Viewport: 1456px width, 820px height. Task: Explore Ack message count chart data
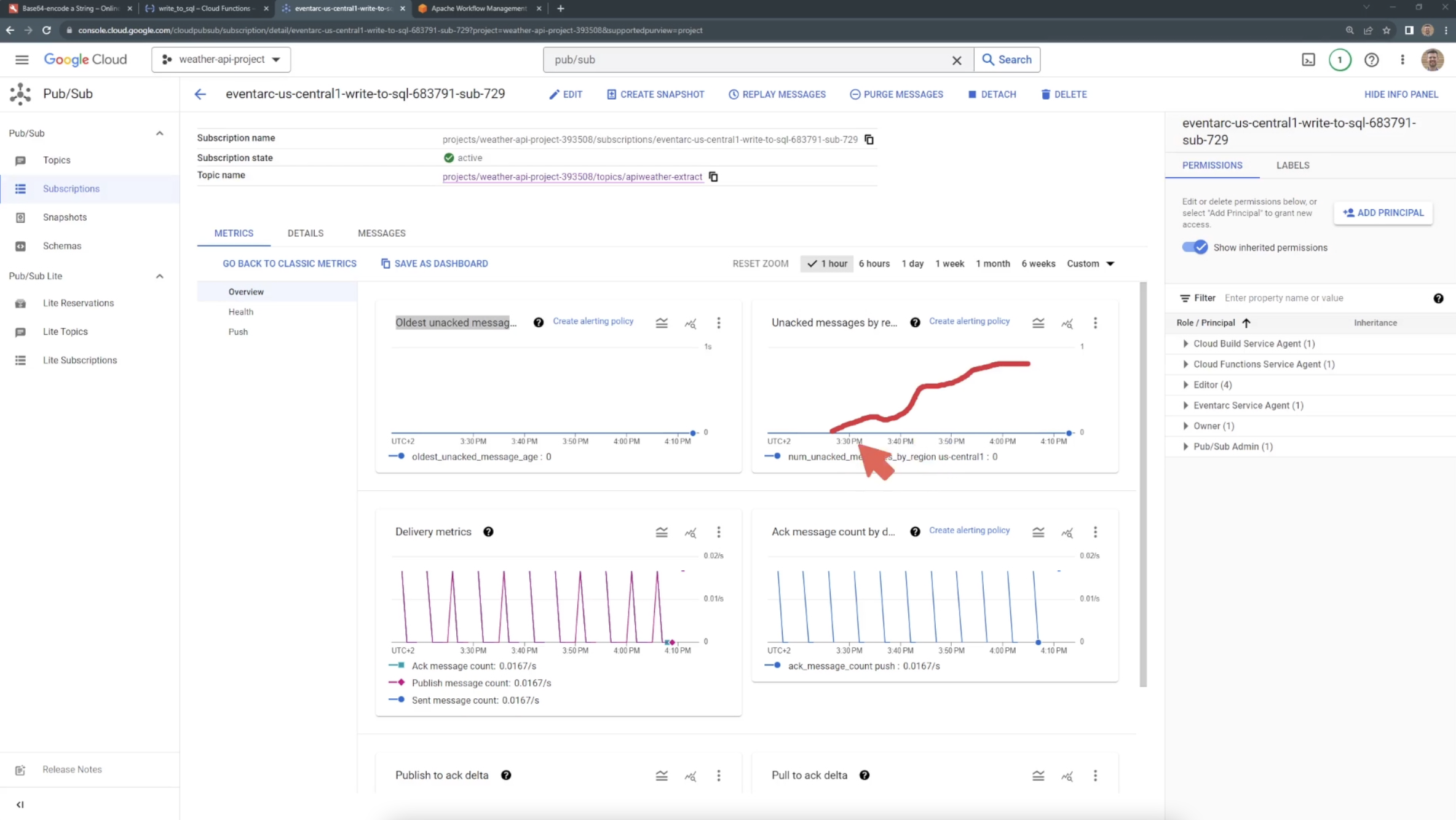(1067, 532)
